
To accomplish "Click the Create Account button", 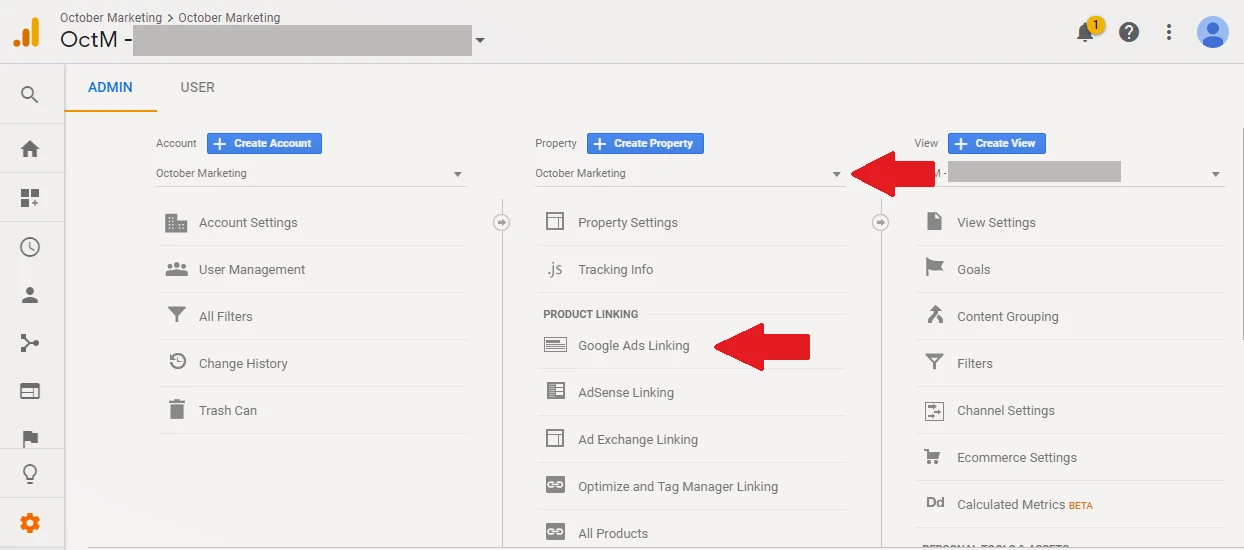I will pyautogui.click(x=264, y=143).
